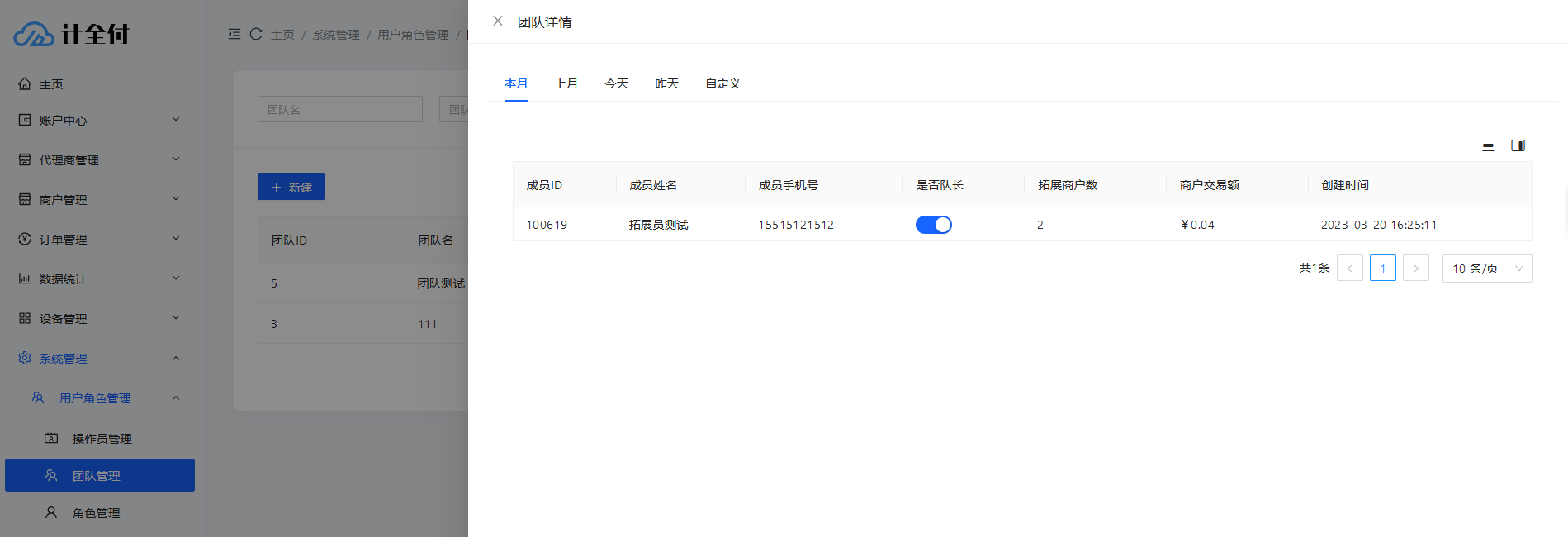Screen dimensions: 1568x537
Task: Click team name 团队测试 in background table
Action: (441, 283)
